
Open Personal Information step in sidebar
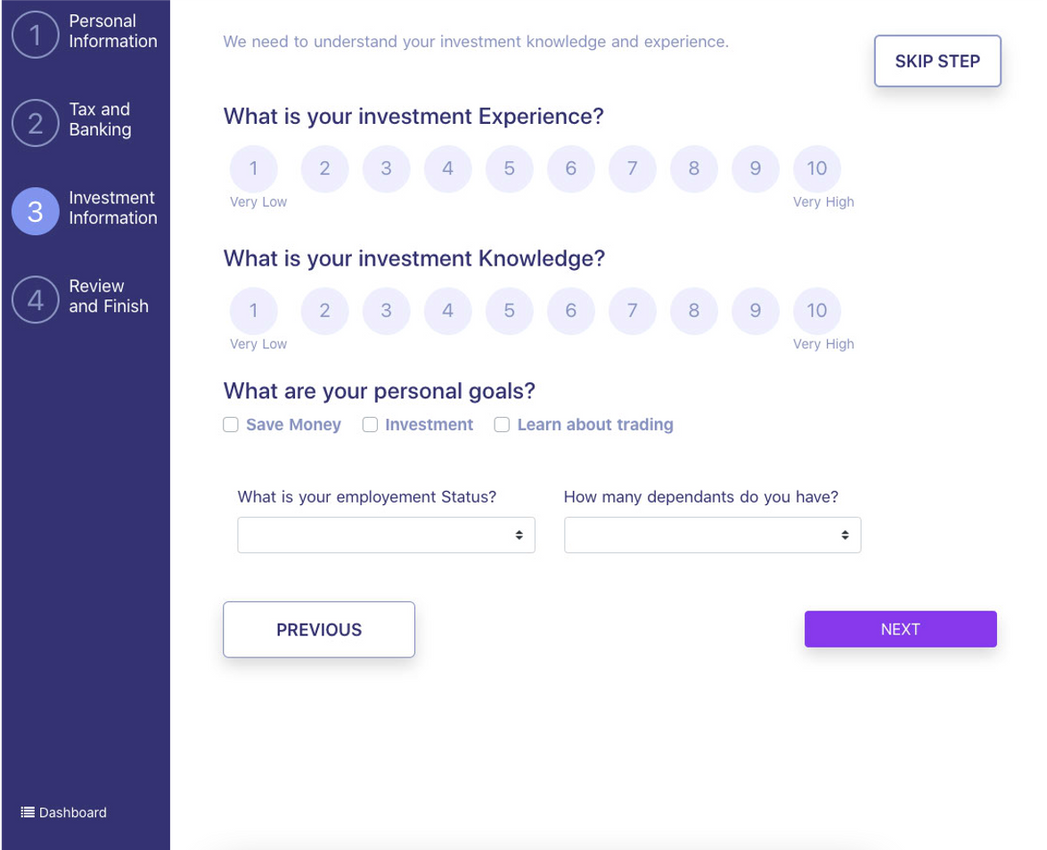pos(112,31)
